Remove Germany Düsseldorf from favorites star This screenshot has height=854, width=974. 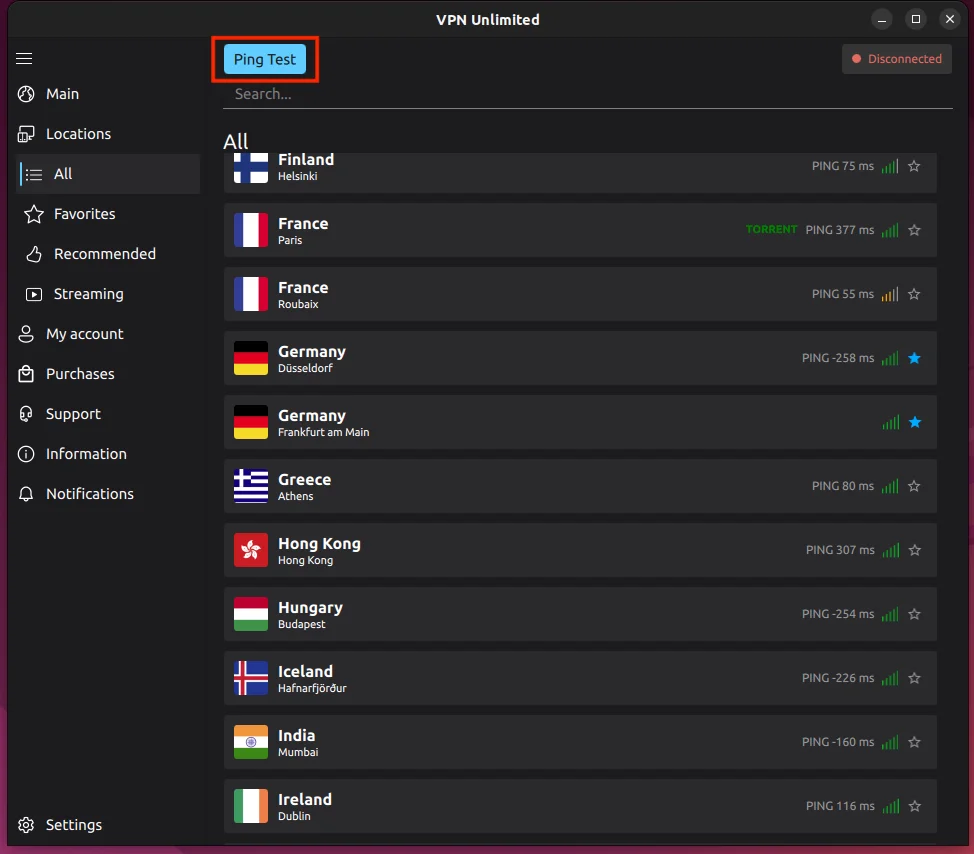click(x=914, y=358)
